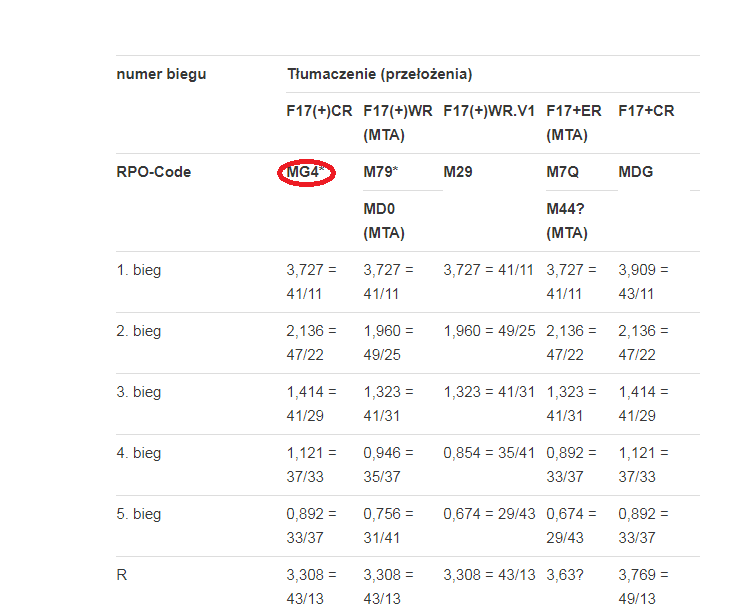This screenshot has width=753, height=608.
Task: Select the 'Tłumaczenie (przełożenia)' header
Action: 380,74
